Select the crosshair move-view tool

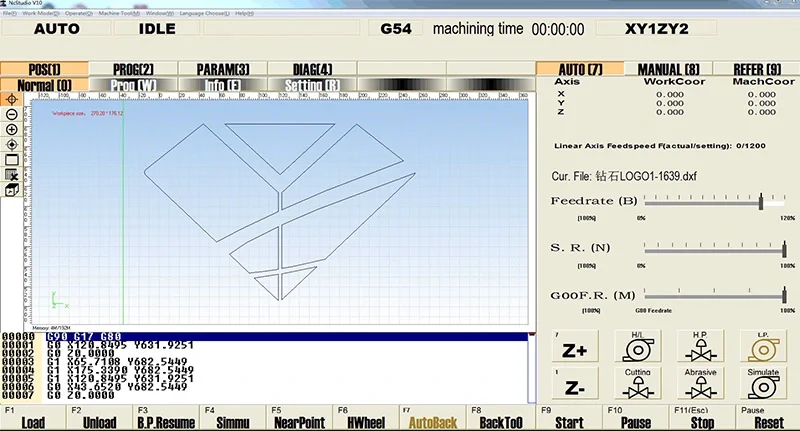[11, 99]
